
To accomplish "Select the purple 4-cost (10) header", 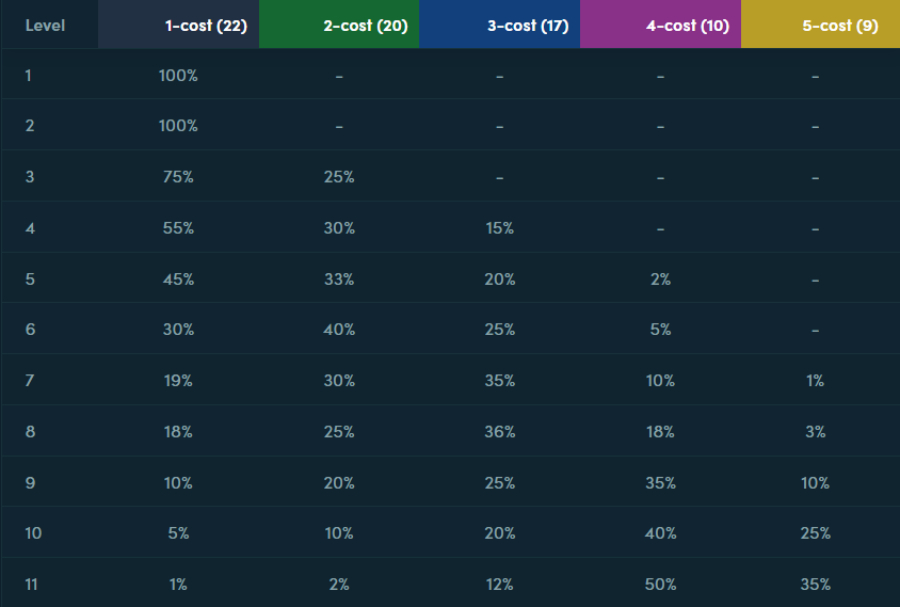I will click(x=688, y=25).
